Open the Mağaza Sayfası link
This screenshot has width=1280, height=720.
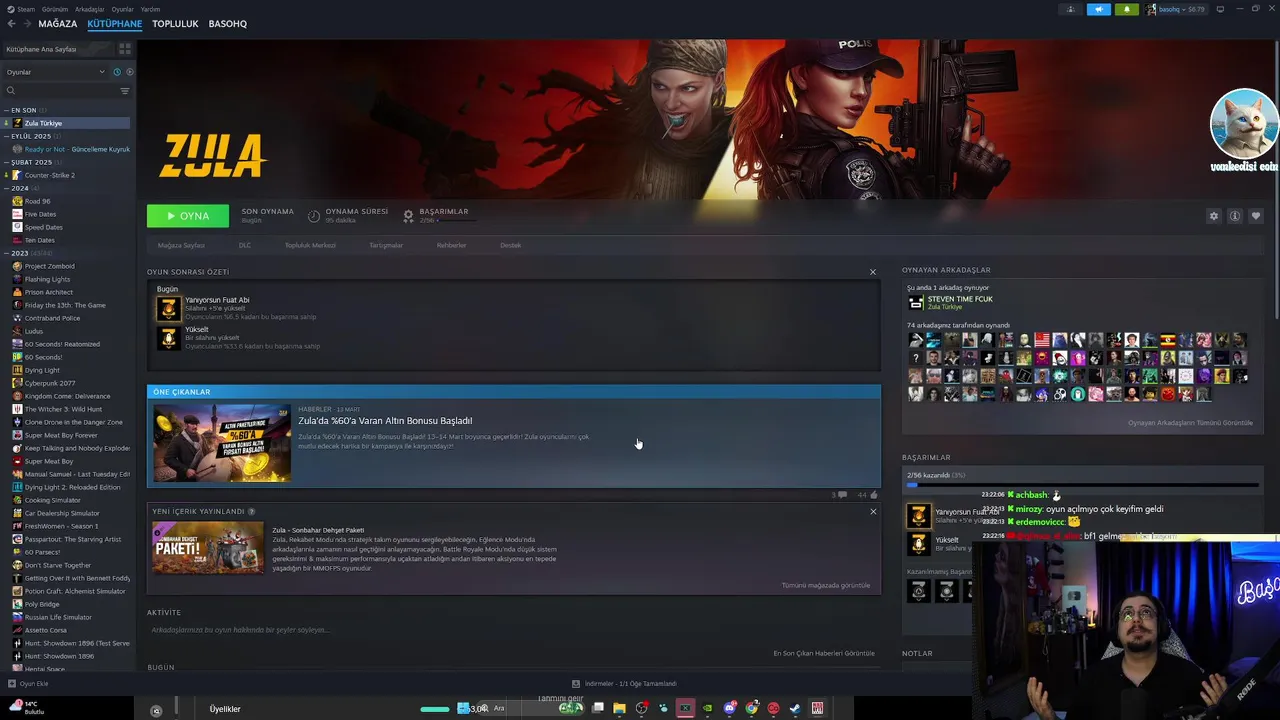181,245
